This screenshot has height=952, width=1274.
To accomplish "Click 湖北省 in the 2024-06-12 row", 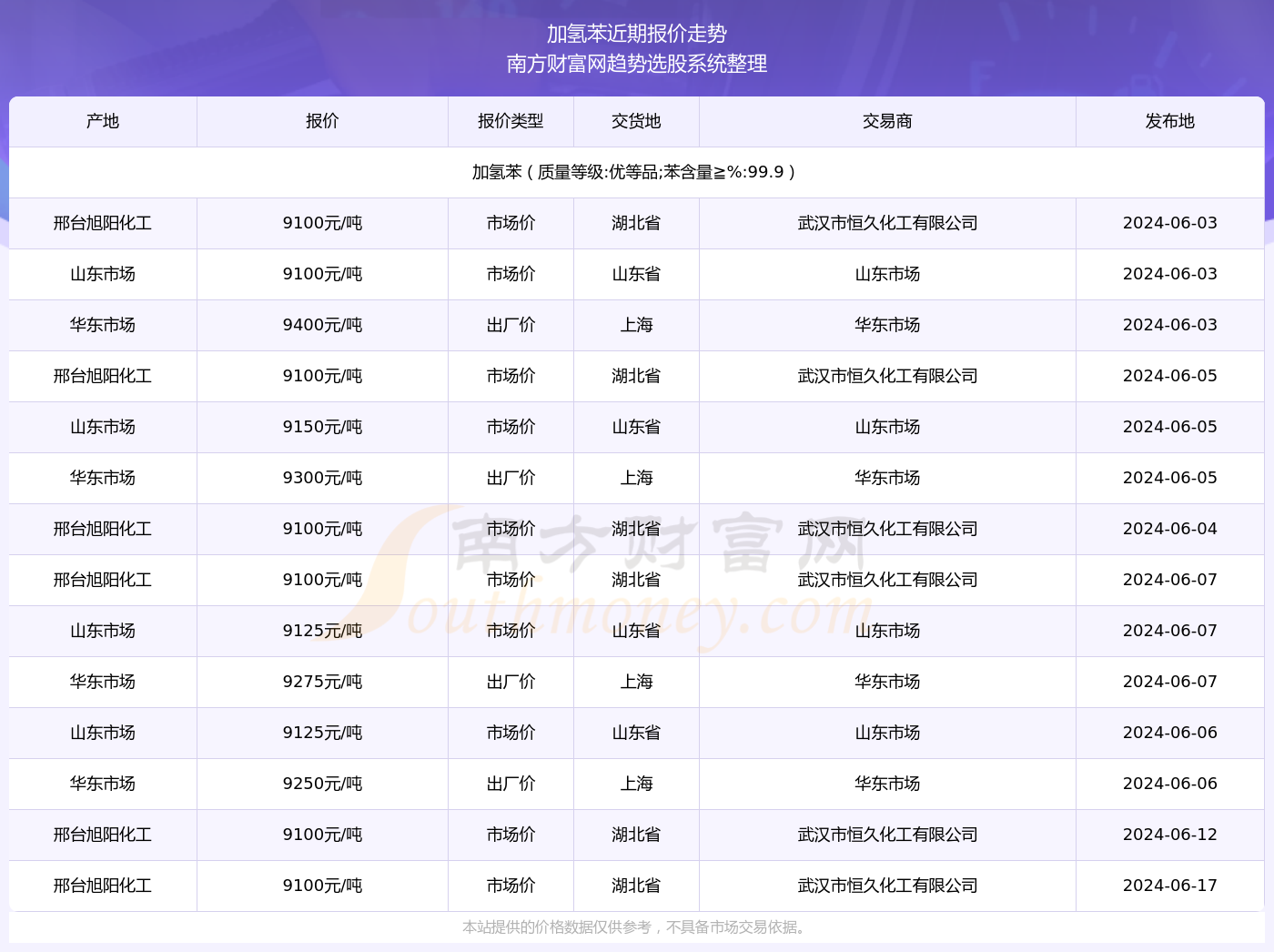I will (636, 835).
